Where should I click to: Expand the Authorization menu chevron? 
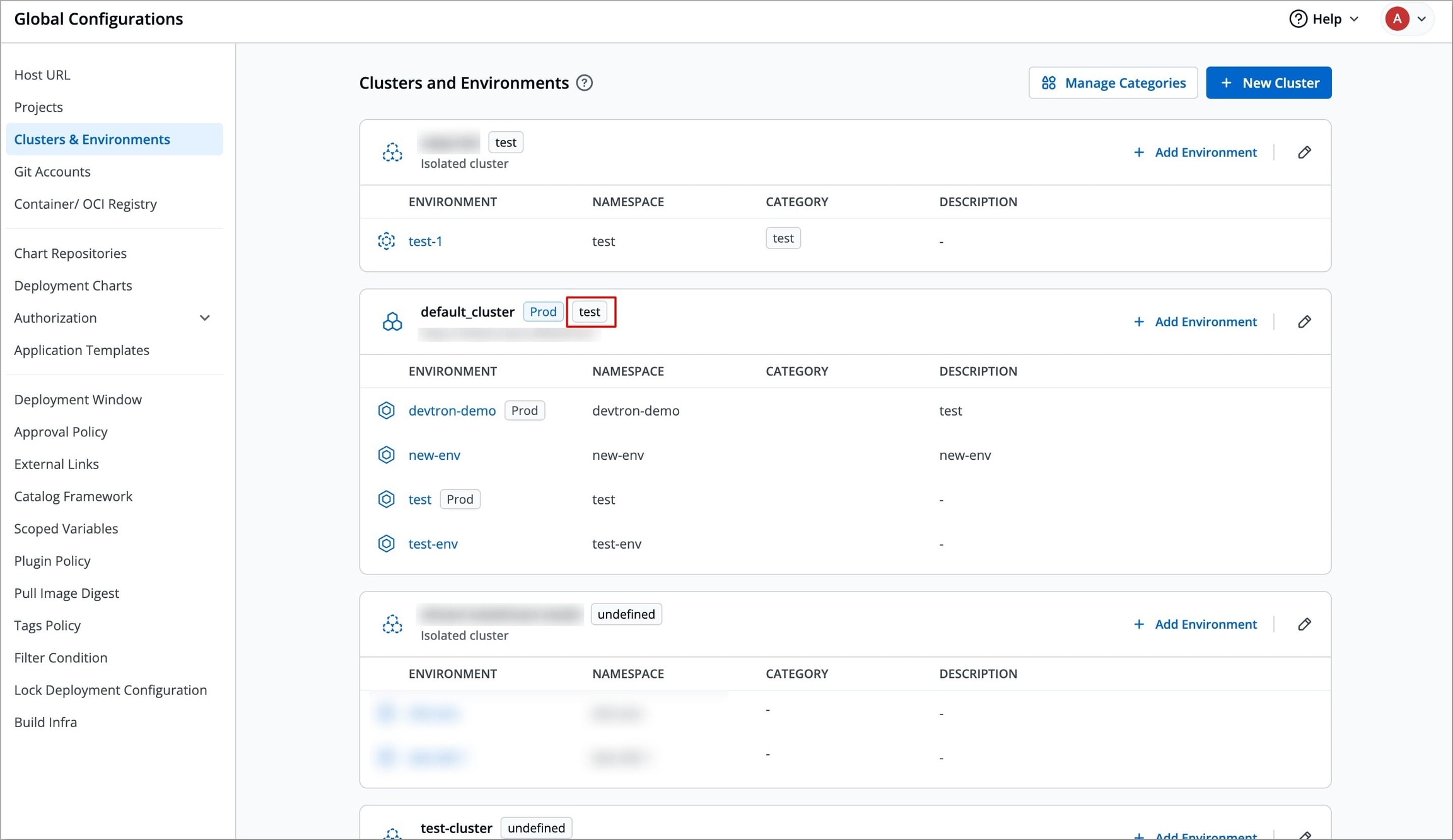pyautogui.click(x=205, y=318)
